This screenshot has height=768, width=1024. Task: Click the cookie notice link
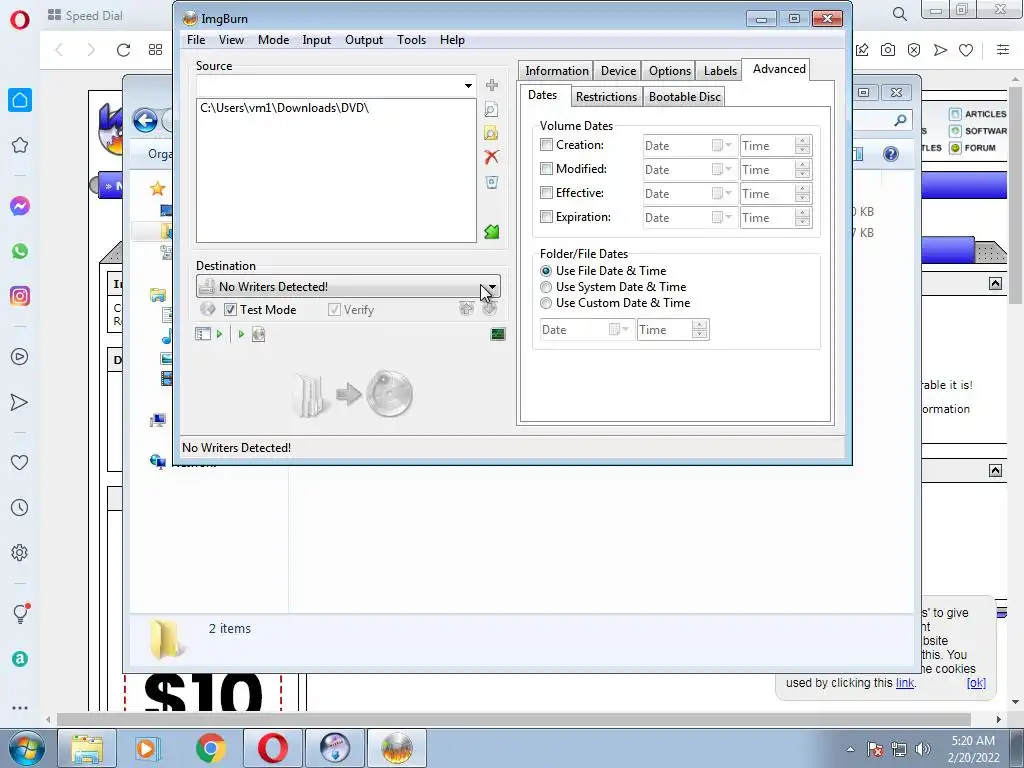[x=904, y=683]
